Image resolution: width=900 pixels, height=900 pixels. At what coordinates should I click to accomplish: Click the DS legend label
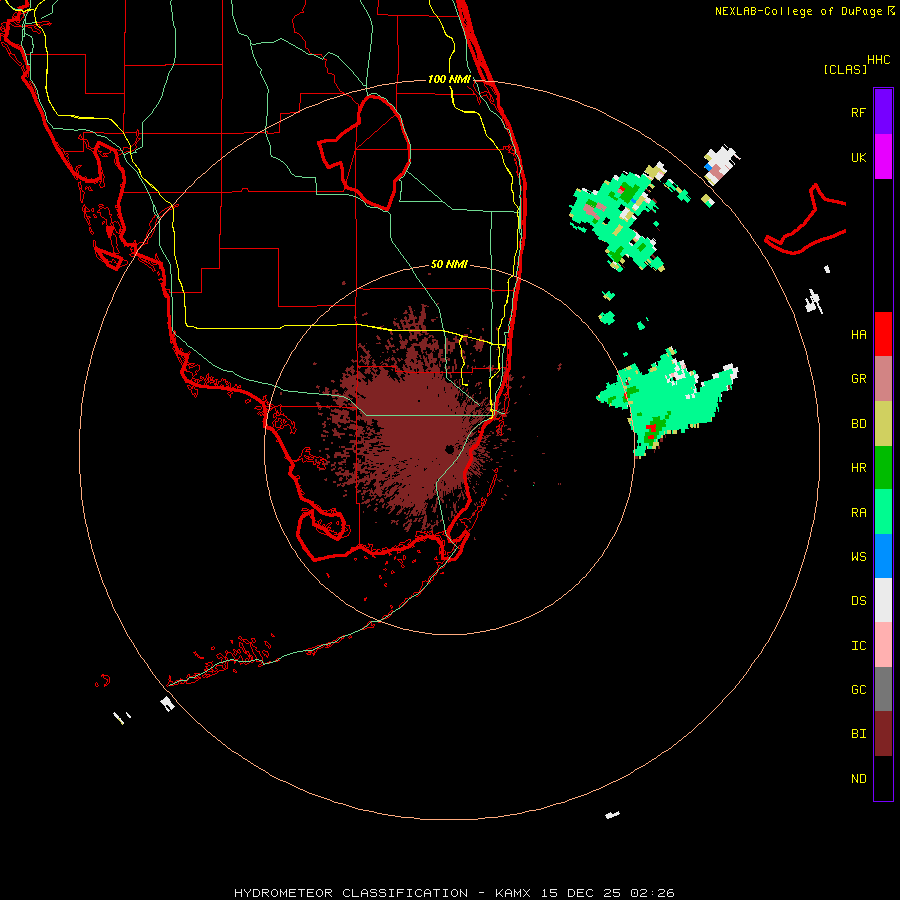click(x=858, y=600)
